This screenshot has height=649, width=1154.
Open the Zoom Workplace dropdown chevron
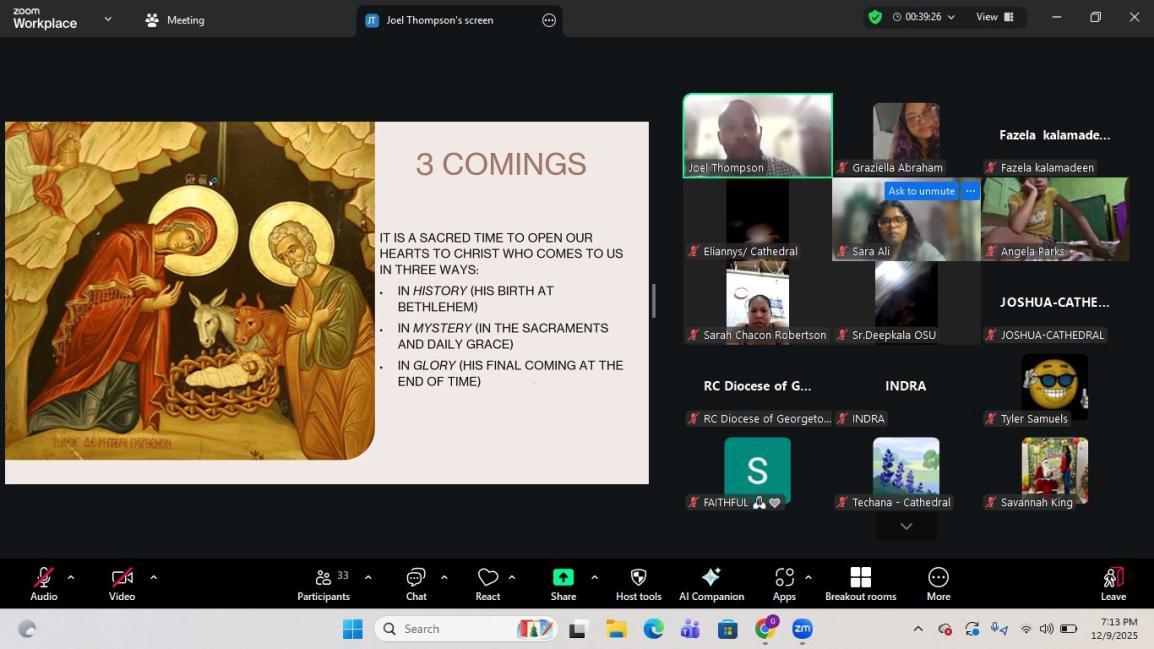tap(108, 19)
